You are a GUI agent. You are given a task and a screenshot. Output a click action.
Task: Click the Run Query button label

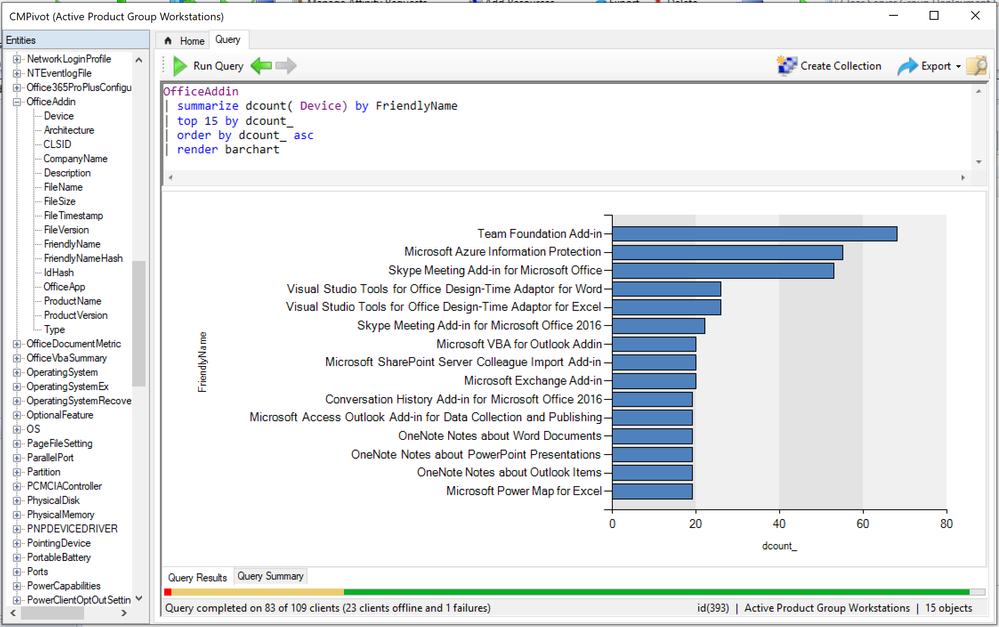pyautogui.click(x=219, y=66)
